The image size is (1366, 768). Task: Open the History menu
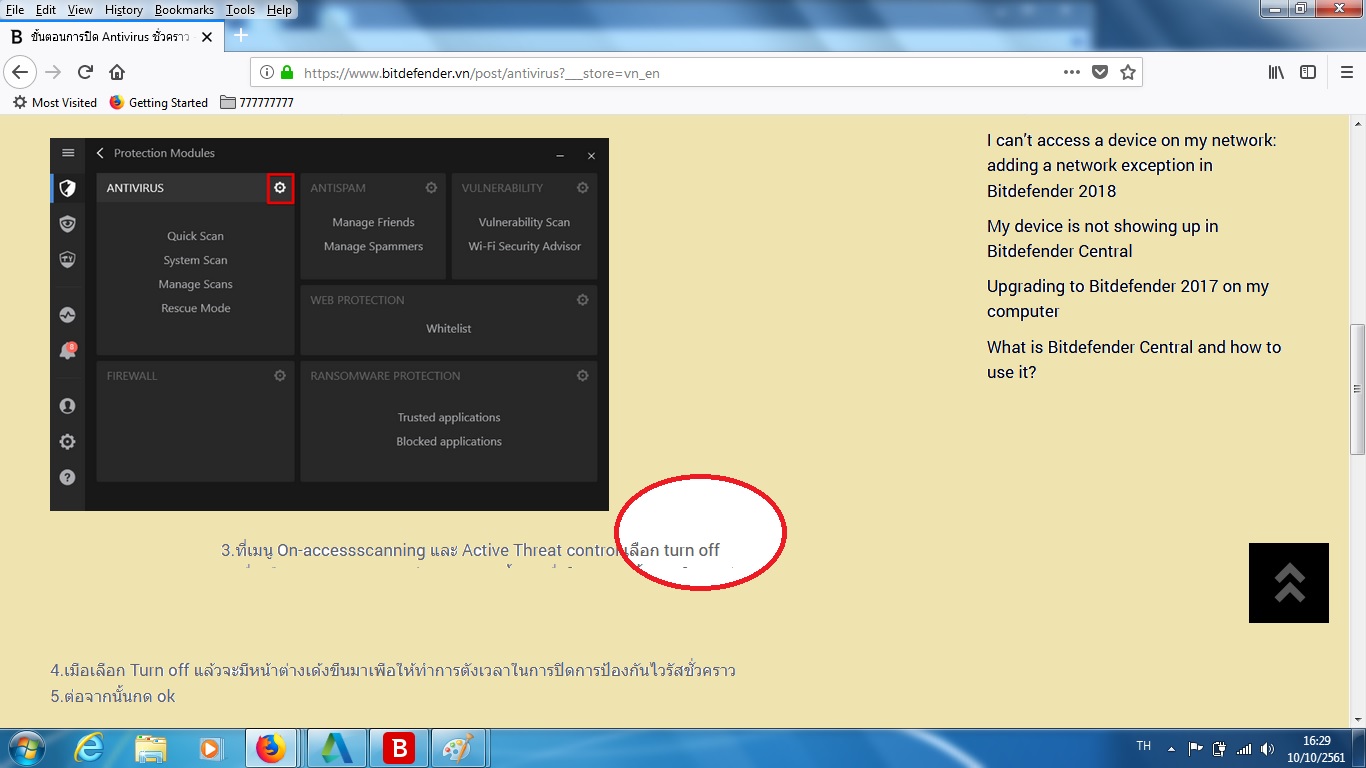[124, 10]
